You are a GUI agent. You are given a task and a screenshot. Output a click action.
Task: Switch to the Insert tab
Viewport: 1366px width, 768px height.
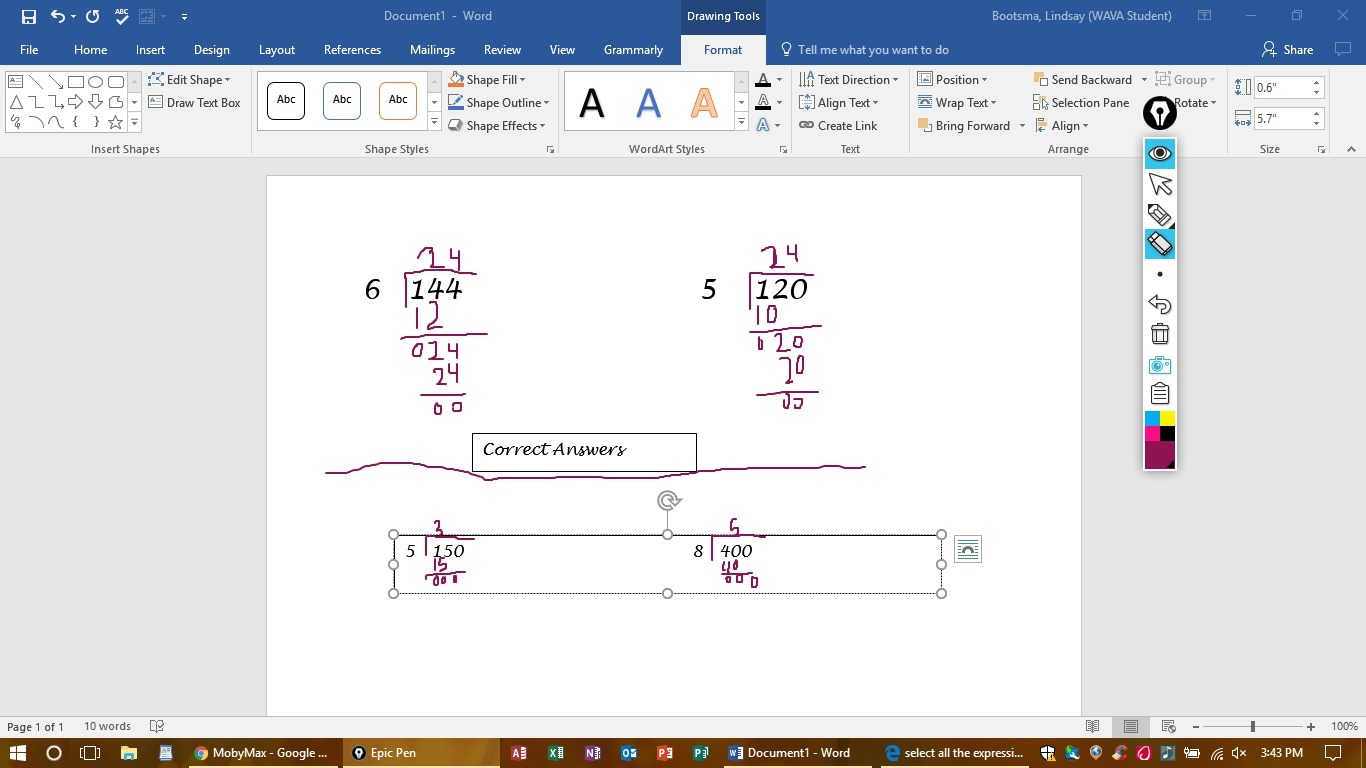click(x=150, y=50)
